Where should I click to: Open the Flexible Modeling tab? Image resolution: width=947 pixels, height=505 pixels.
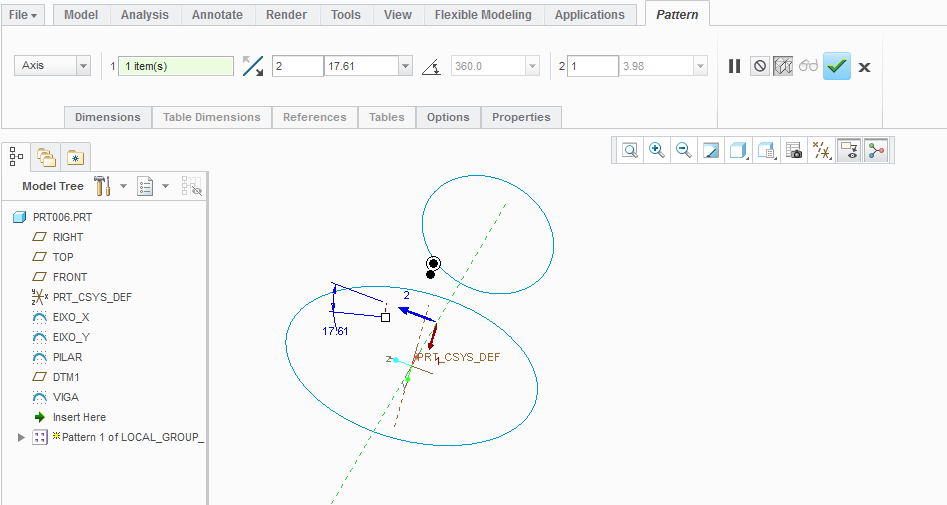point(483,15)
